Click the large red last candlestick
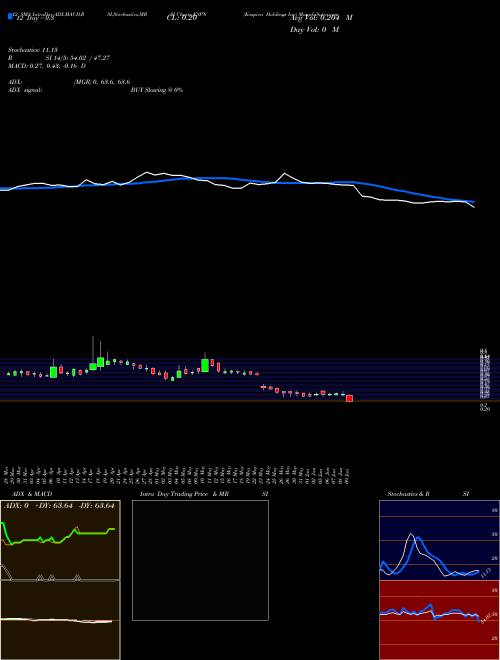Image resolution: width=500 pixels, height=660 pixels. coord(349,398)
